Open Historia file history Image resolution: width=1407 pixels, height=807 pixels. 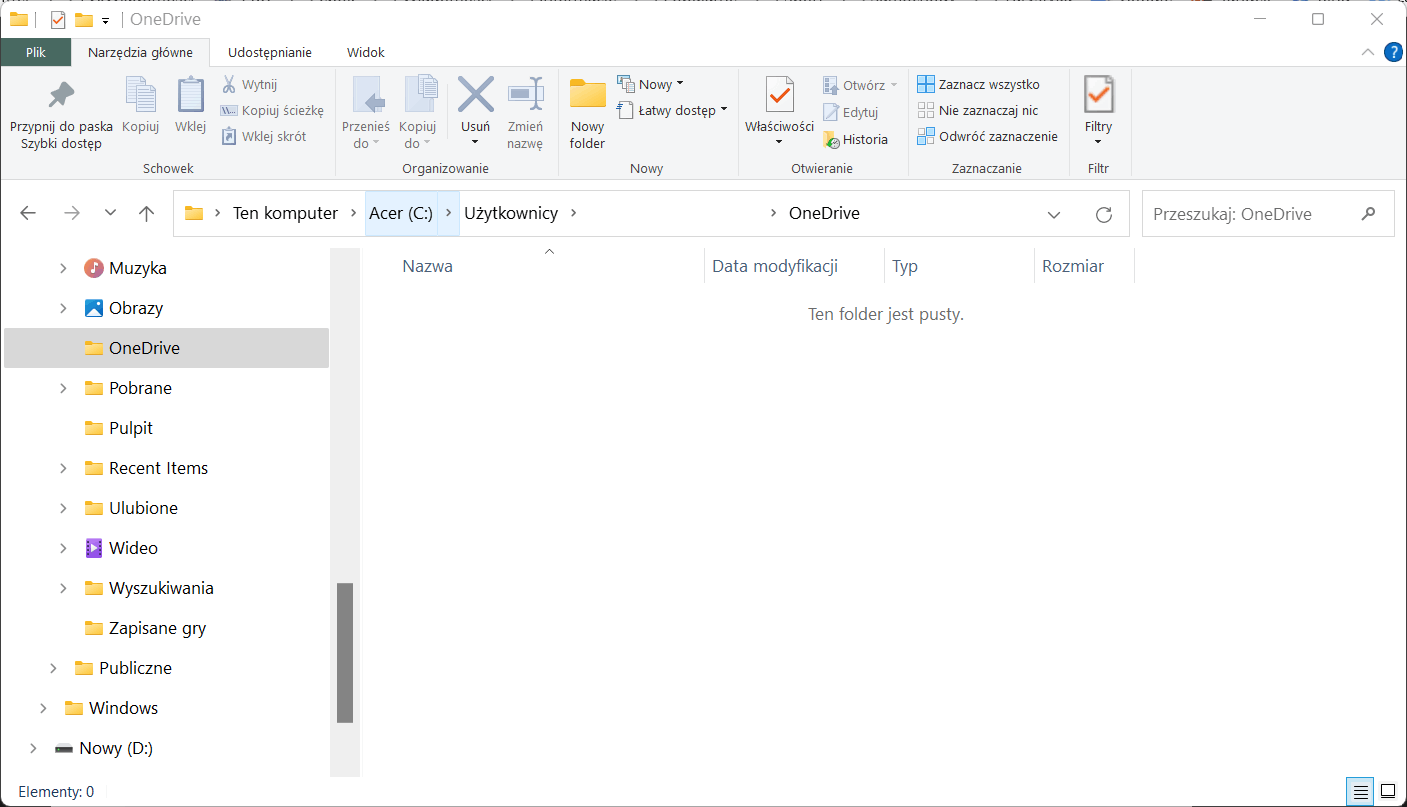pyautogui.click(x=855, y=140)
